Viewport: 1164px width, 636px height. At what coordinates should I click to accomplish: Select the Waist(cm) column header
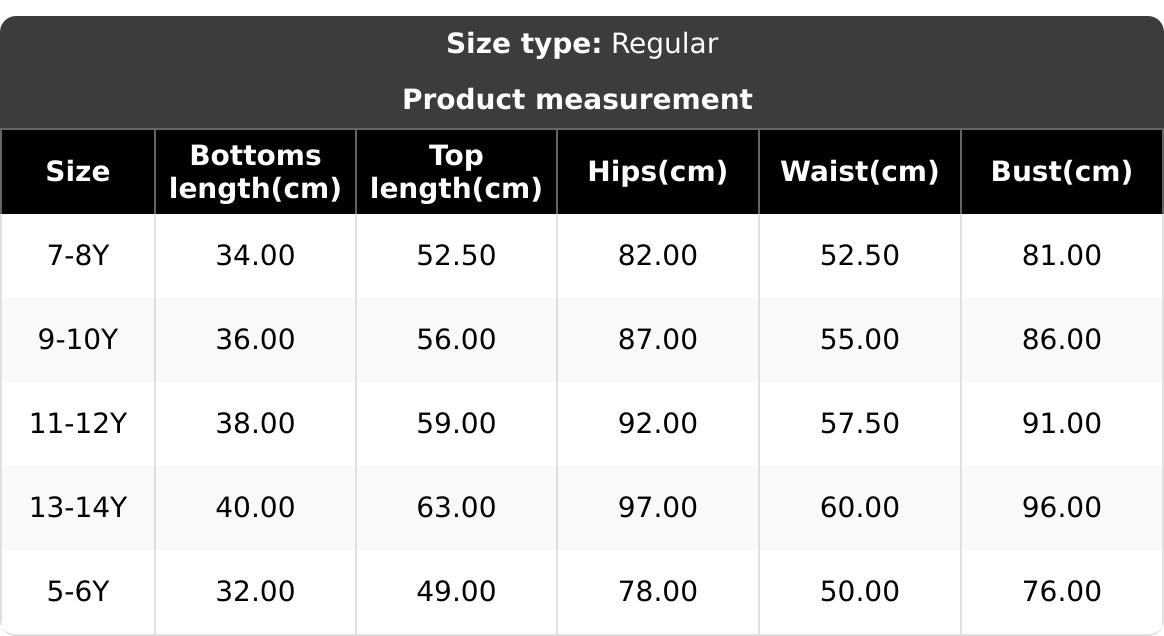[859, 172]
